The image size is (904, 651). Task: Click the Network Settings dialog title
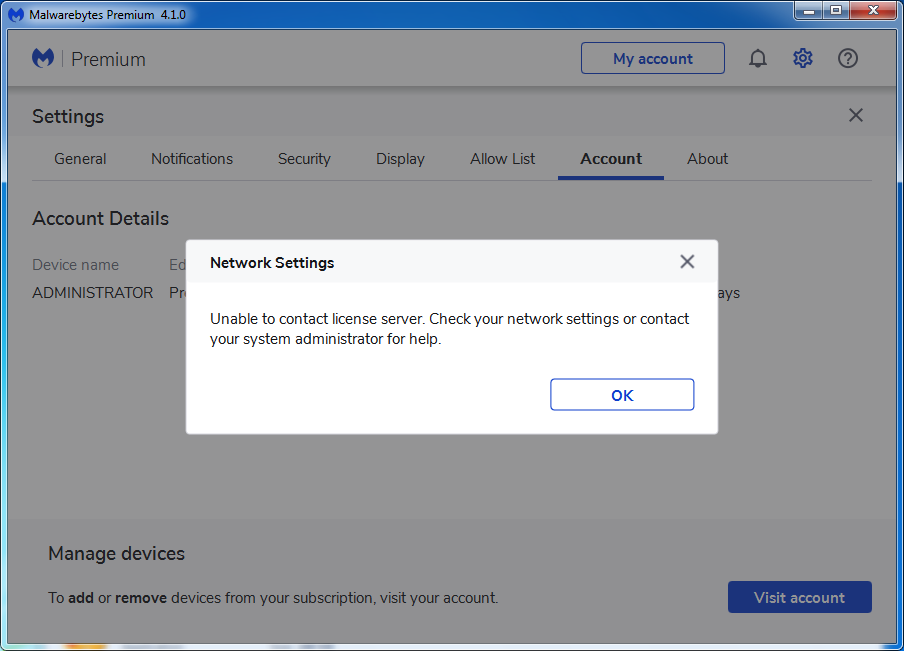pos(272,263)
